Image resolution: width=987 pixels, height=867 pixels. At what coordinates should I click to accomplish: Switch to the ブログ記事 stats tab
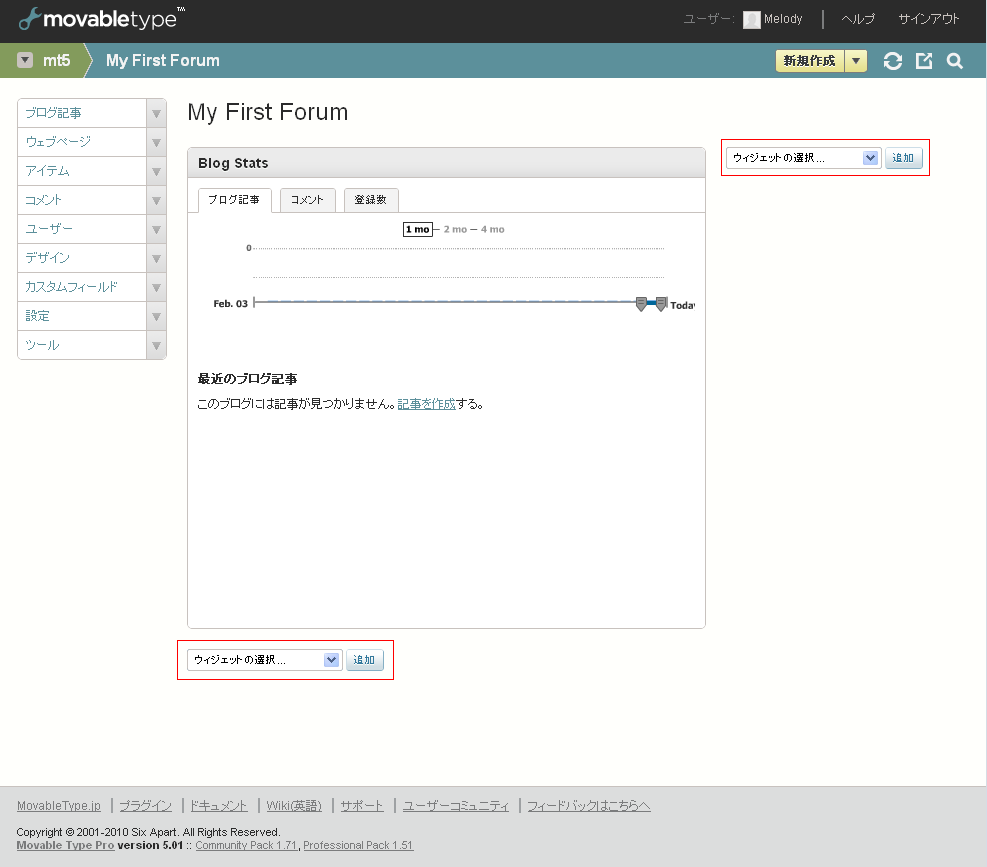coord(234,200)
